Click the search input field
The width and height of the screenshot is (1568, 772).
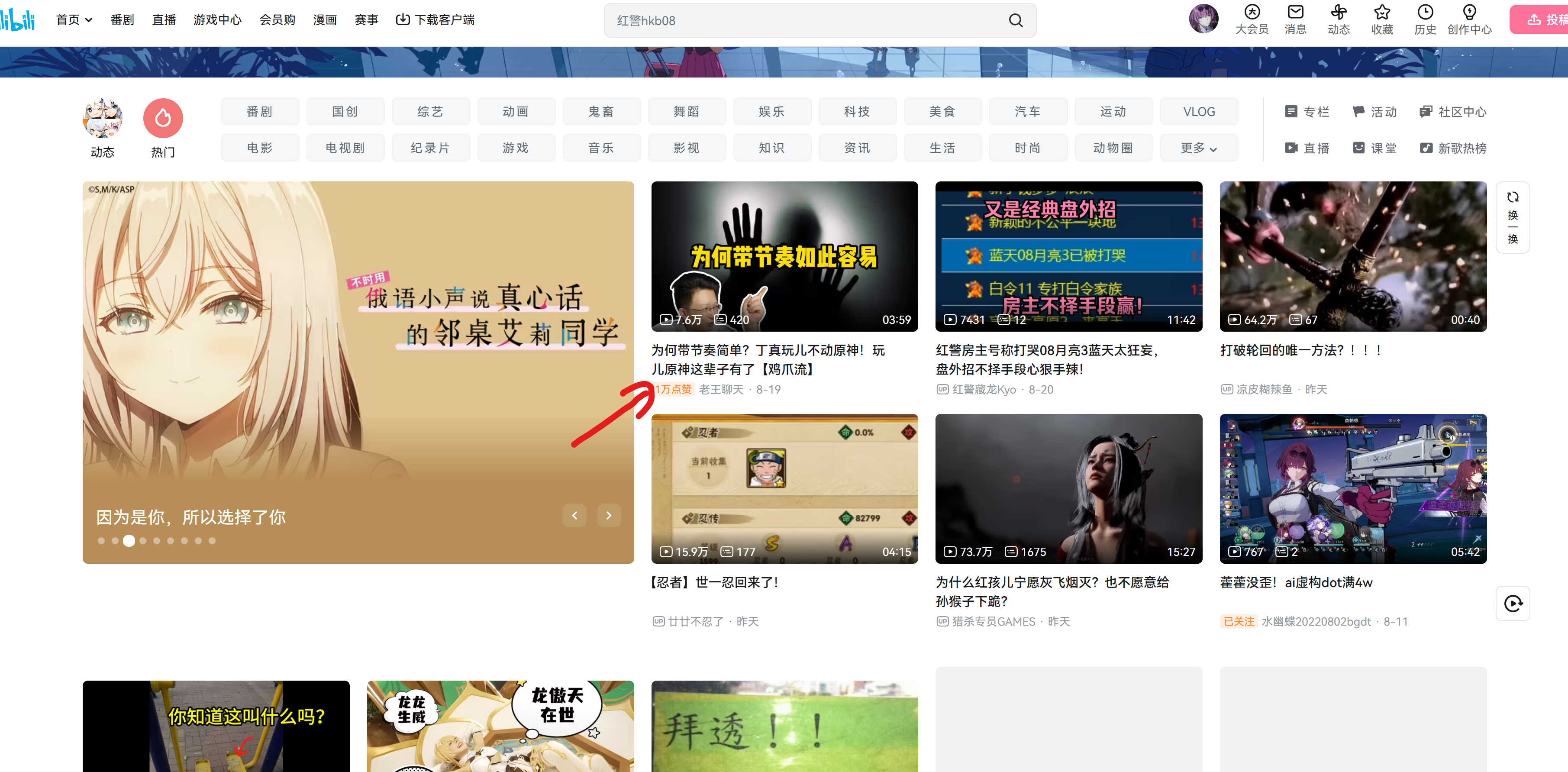(x=807, y=21)
